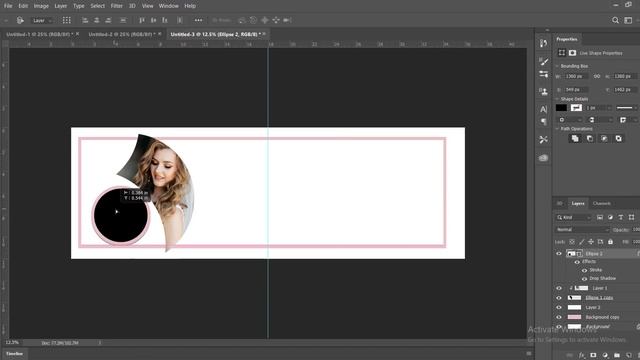The height and width of the screenshot is (360, 640).
Task: Click the Add layer mask button
Action: click(593, 356)
